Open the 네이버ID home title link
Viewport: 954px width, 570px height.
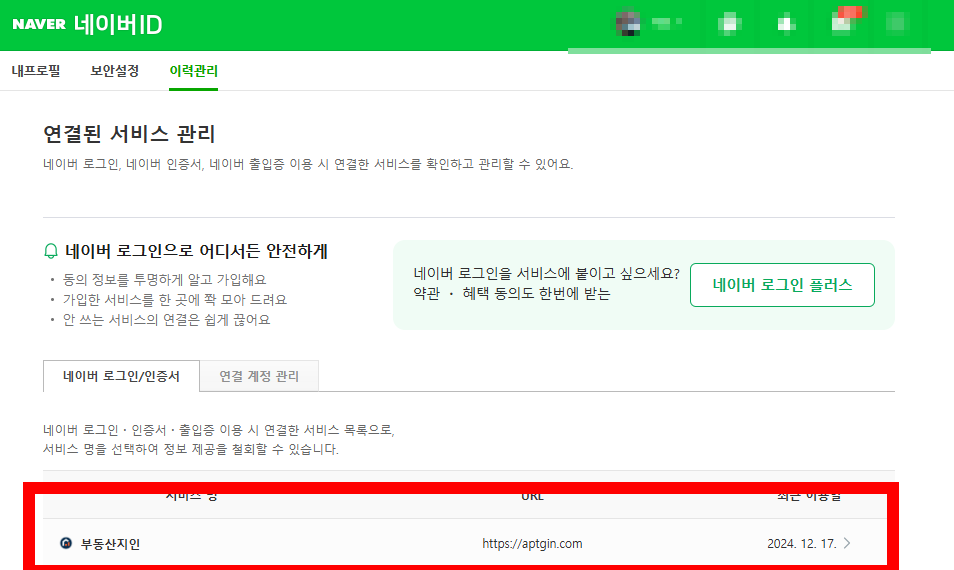pyautogui.click(x=118, y=24)
